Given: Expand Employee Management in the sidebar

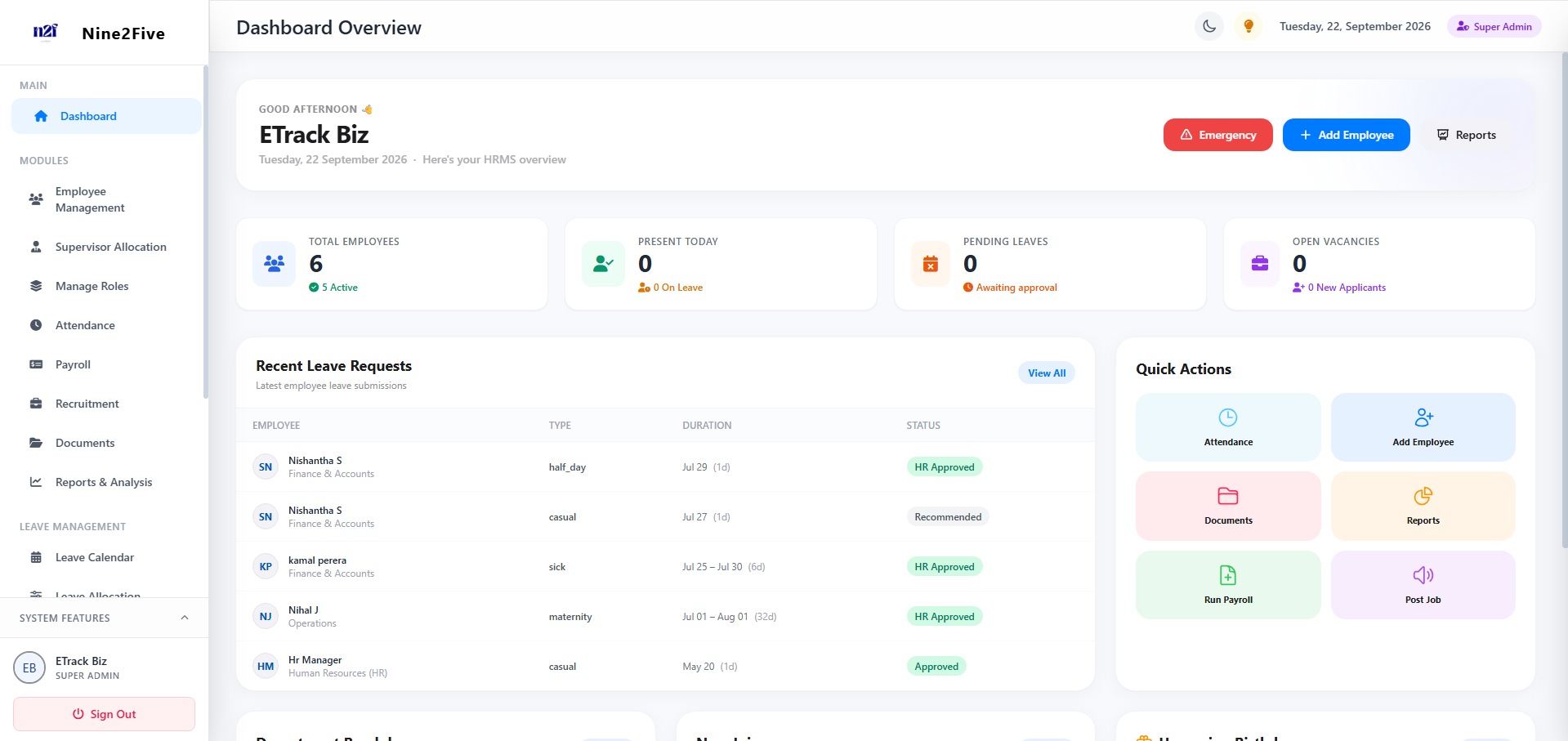Looking at the screenshot, I should [x=106, y=199].
